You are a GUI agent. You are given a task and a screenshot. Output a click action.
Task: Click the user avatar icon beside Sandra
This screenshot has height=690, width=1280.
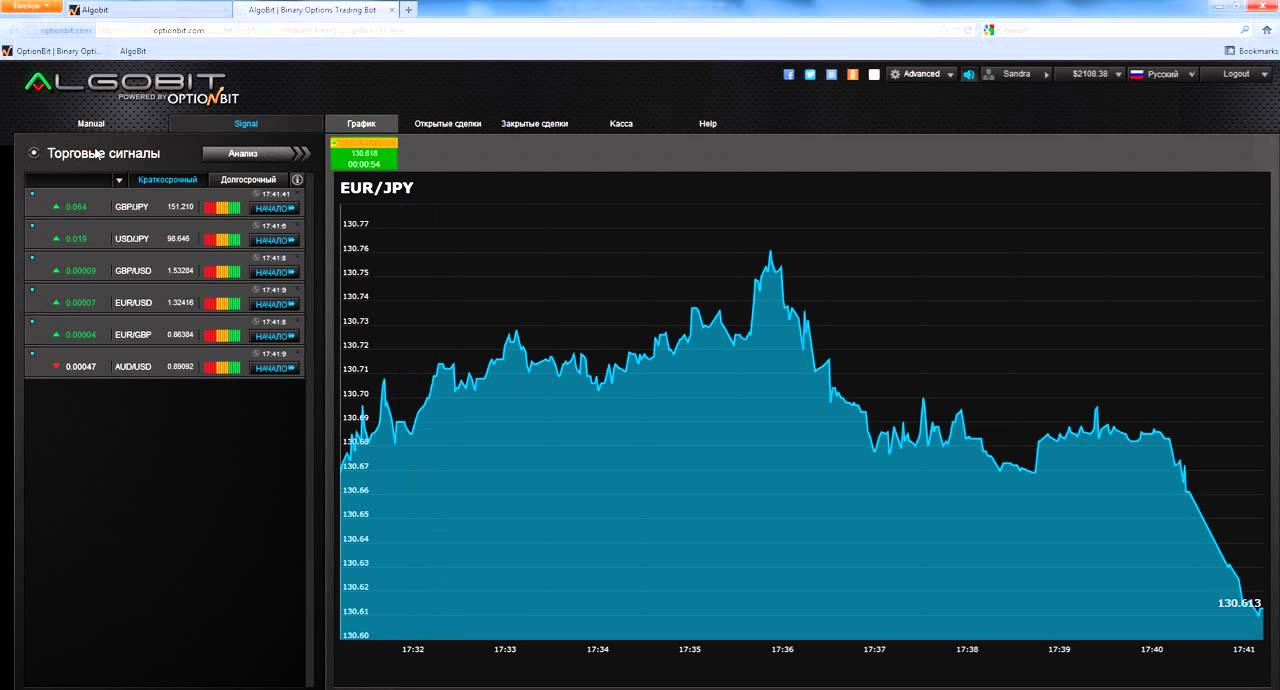[990, 74]
